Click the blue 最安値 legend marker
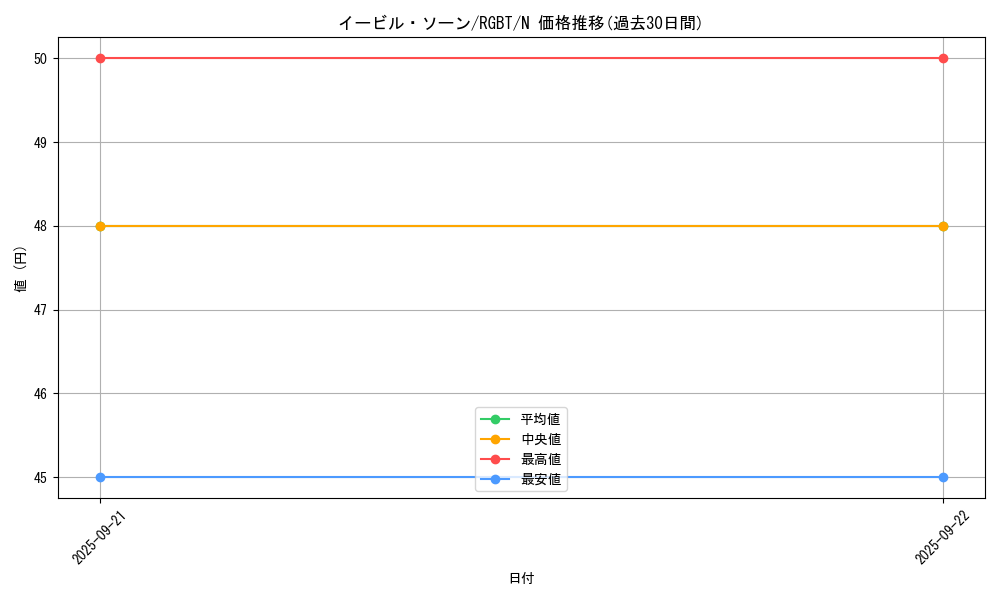 point(495,479)
